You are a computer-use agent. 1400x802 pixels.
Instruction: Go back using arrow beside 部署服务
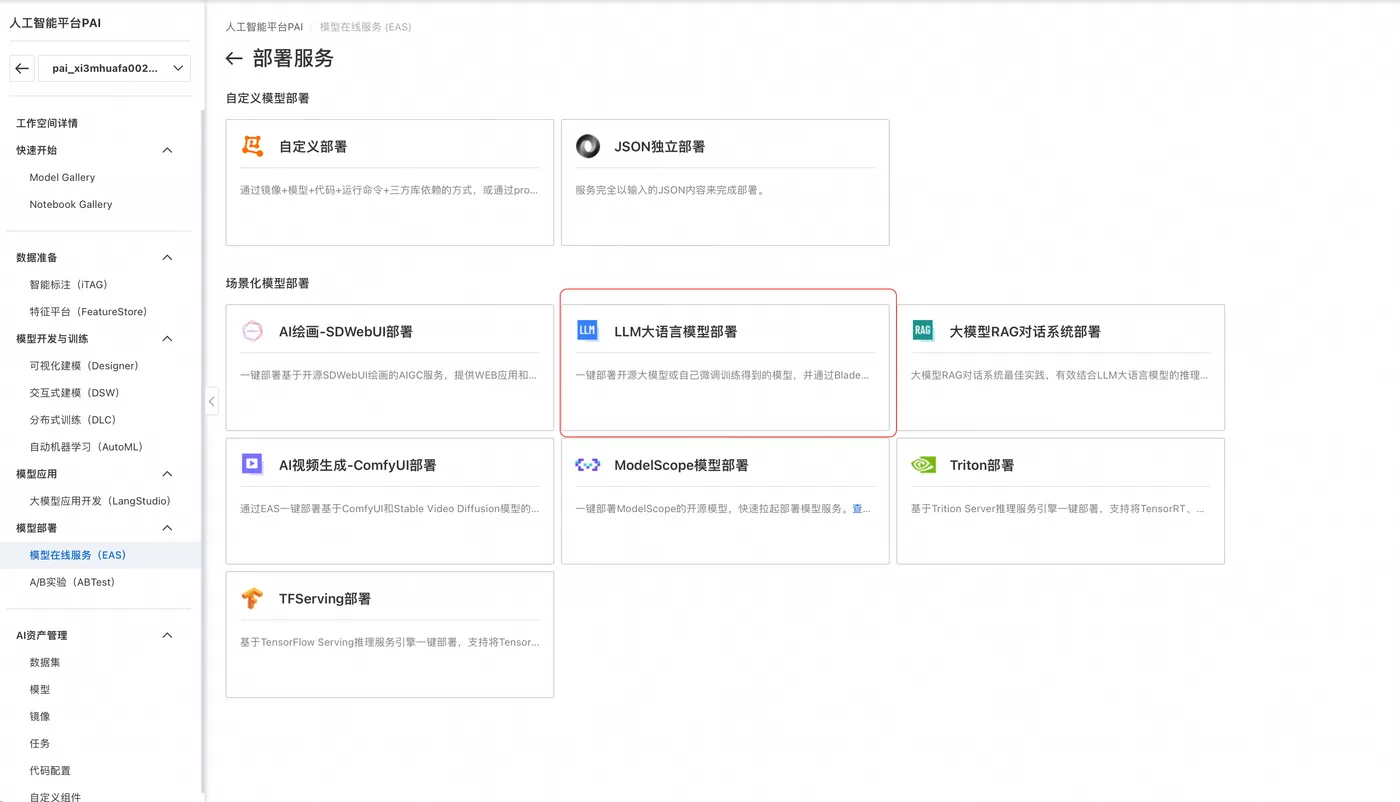(234, 59)
